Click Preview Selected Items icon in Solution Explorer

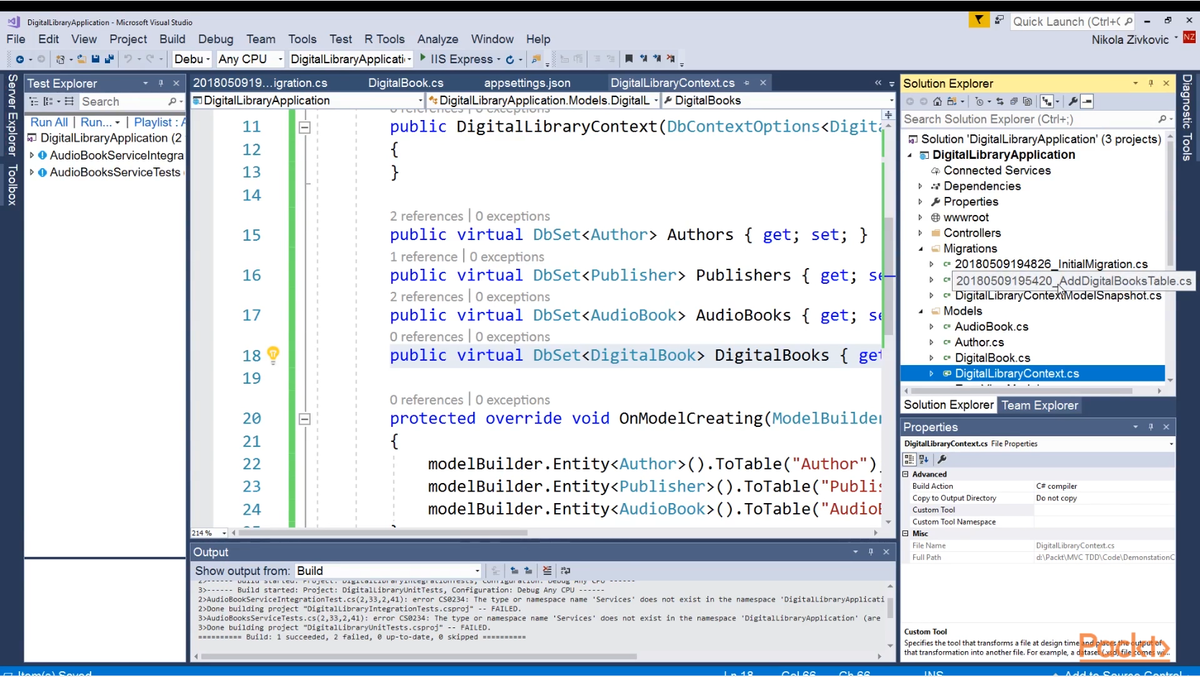tap(1087, 101)
